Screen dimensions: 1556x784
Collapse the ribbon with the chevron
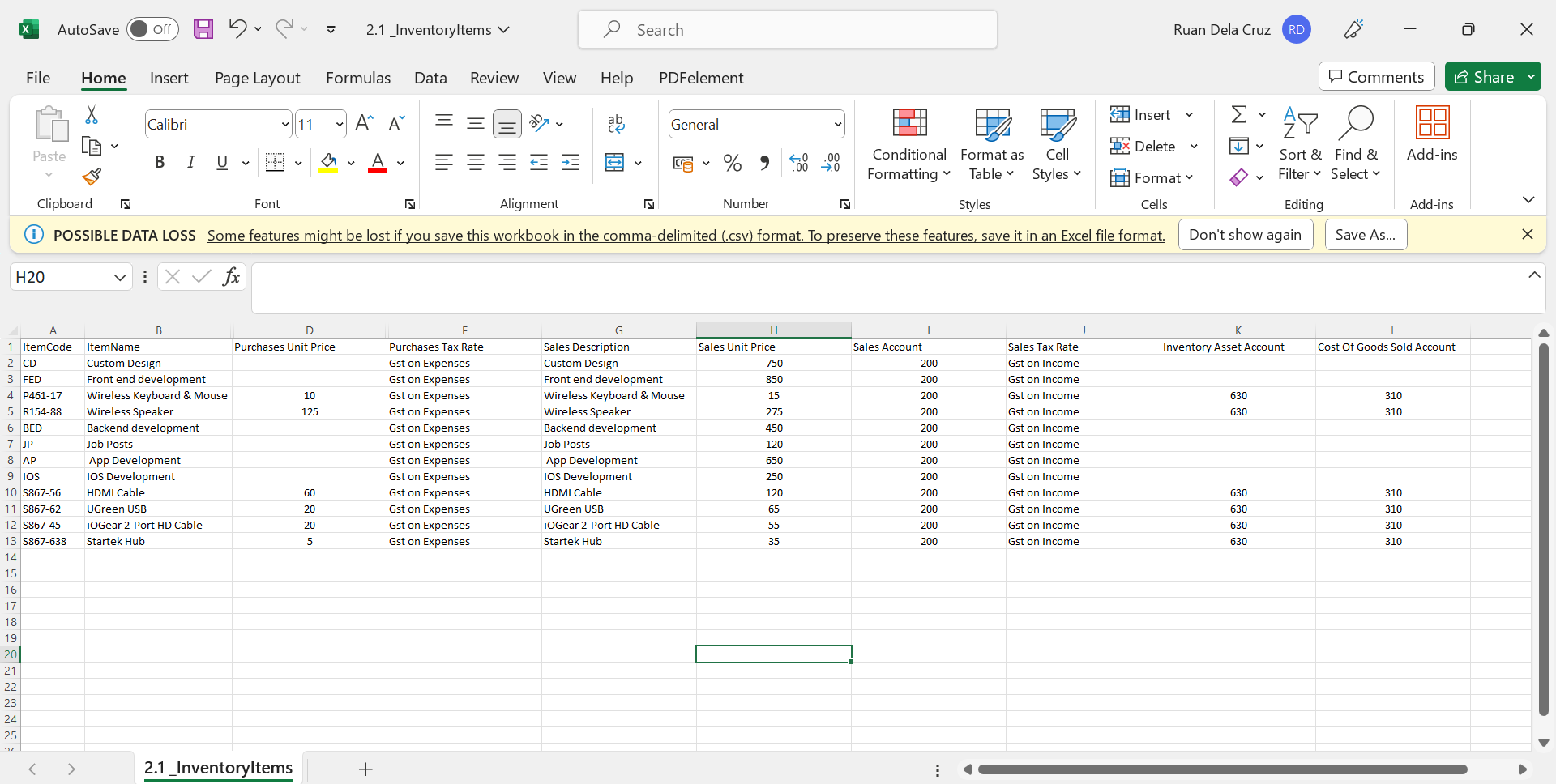click(1528, 199)
